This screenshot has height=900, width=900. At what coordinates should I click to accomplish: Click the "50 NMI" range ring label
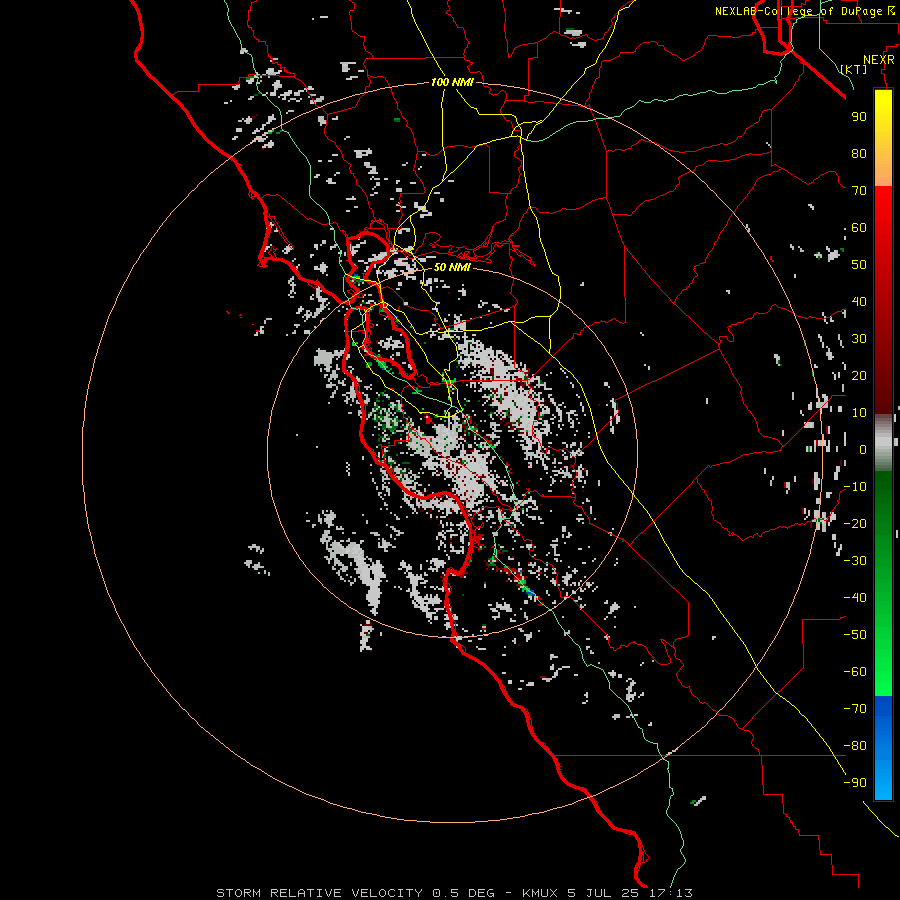click(x=452, y=267)
